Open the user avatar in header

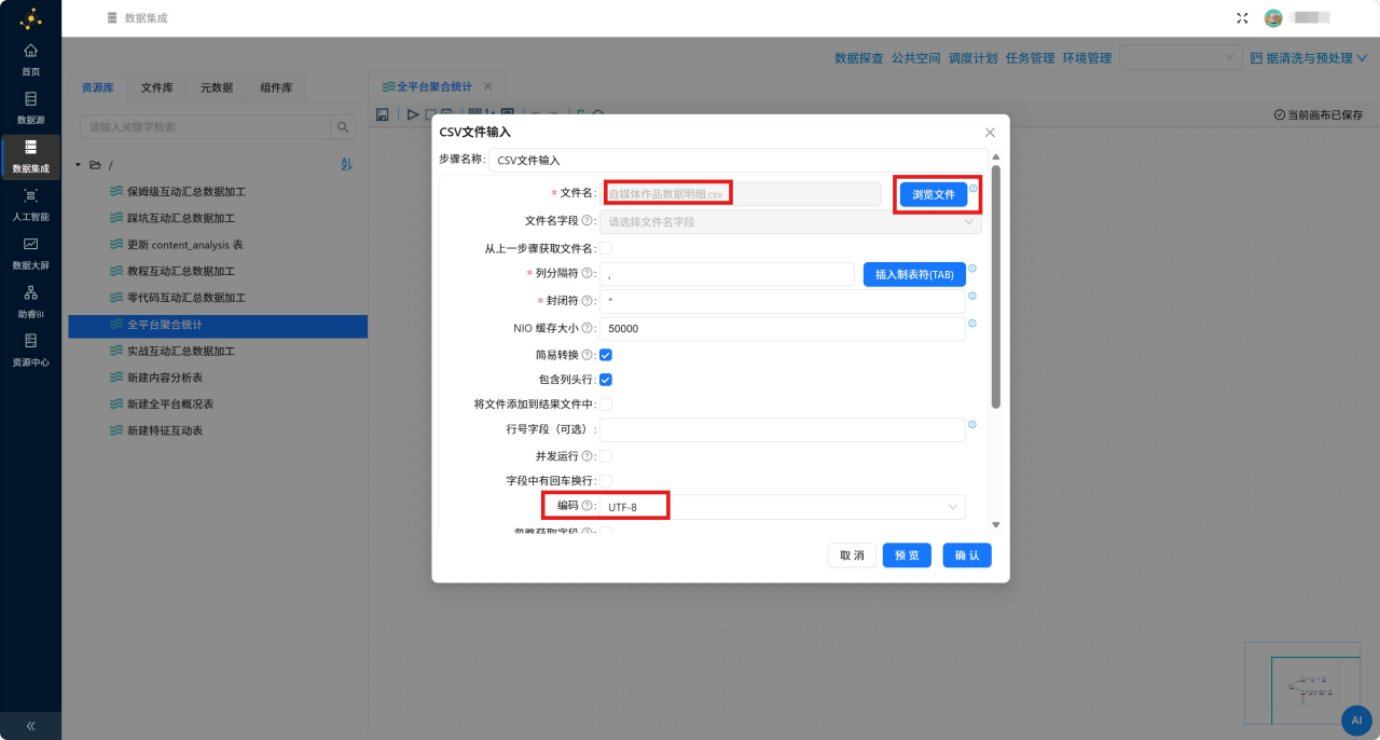click(1273, 18)
